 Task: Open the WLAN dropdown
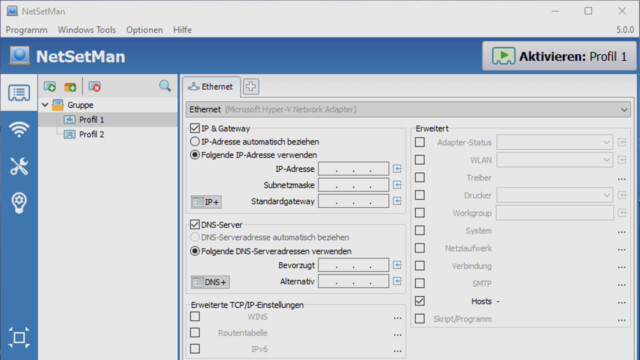click(555, 160)
